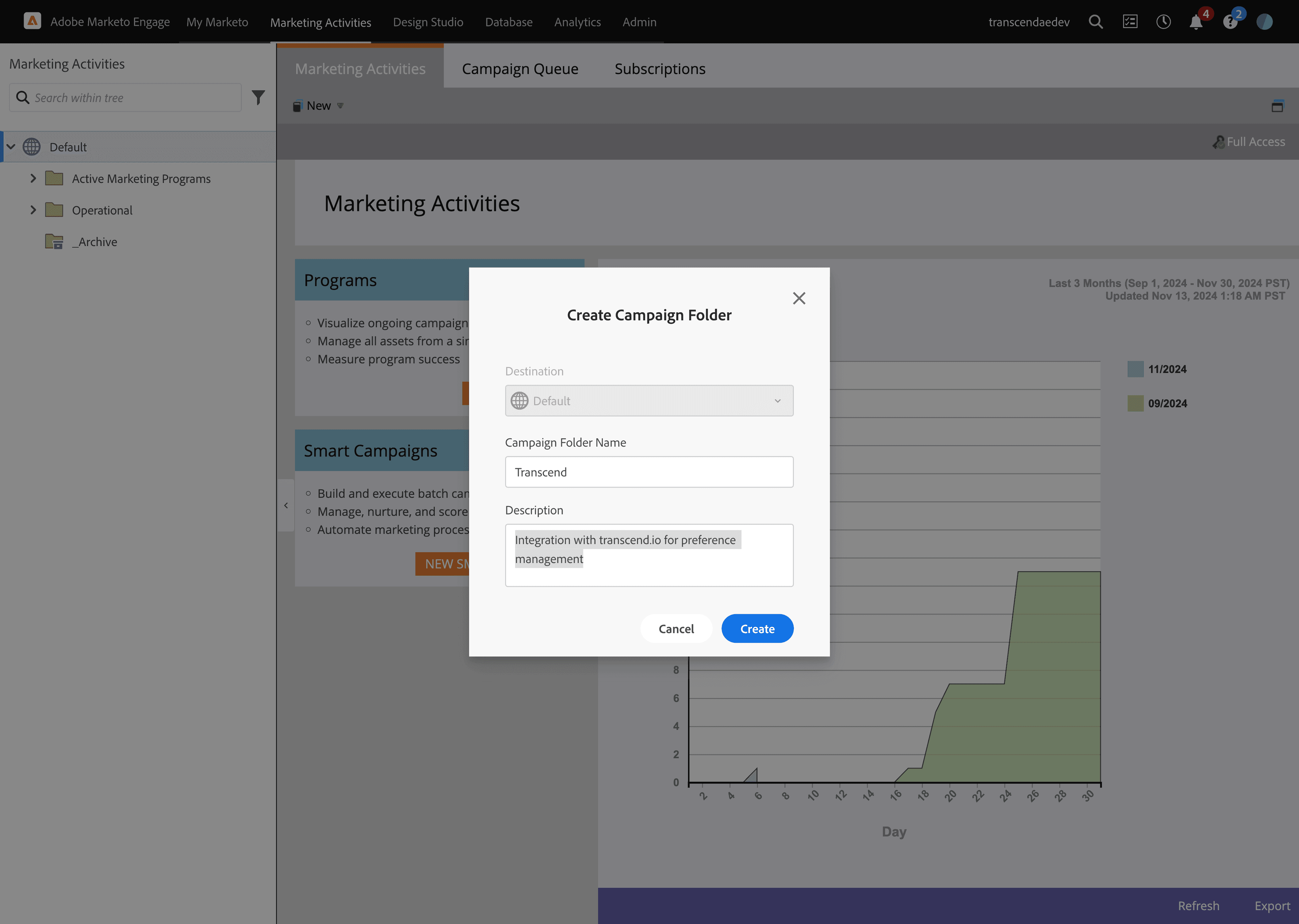1299x924 pixels.
Task: Click the tree filter funnel icon
Action: click(258, 98)
